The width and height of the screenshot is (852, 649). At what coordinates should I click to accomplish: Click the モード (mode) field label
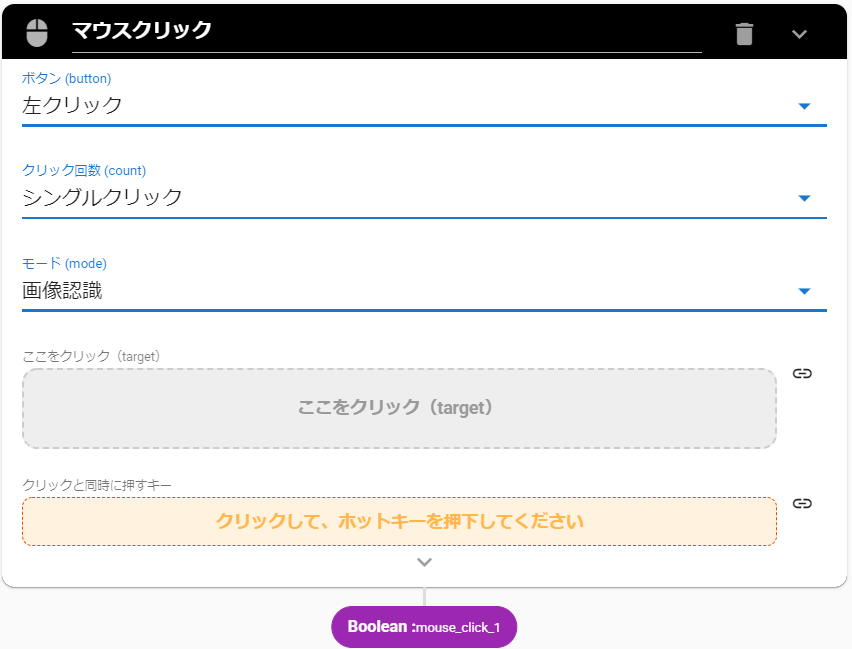[x=64, y=264]
